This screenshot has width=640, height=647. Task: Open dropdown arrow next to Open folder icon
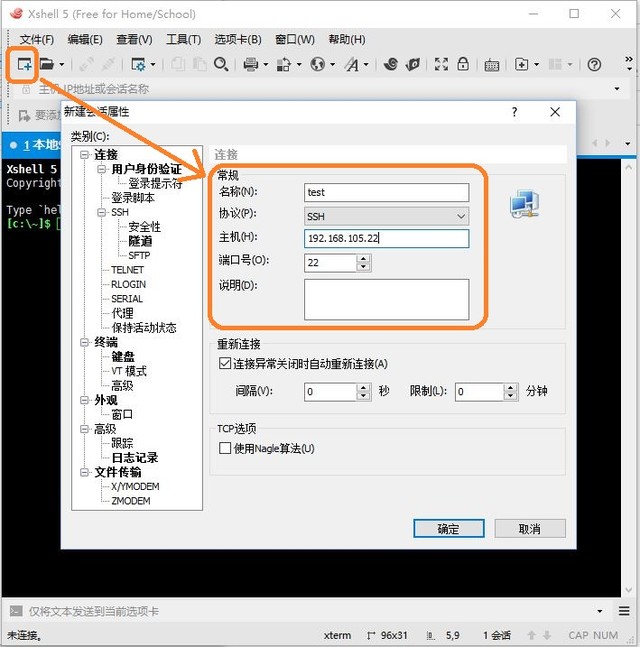pyautogui.click(x=62, y=64)
